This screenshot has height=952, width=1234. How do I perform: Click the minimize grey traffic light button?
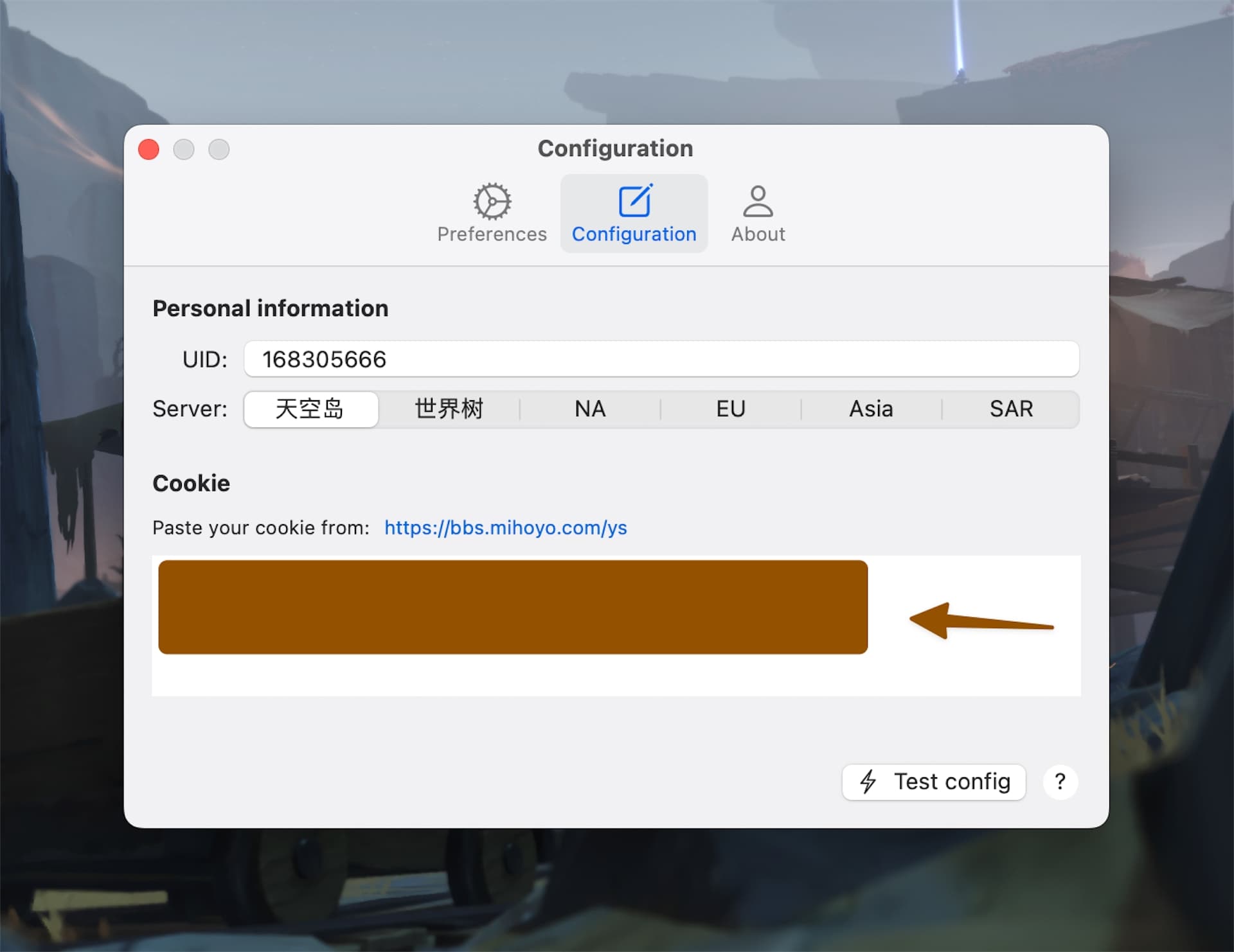(184, 150)
